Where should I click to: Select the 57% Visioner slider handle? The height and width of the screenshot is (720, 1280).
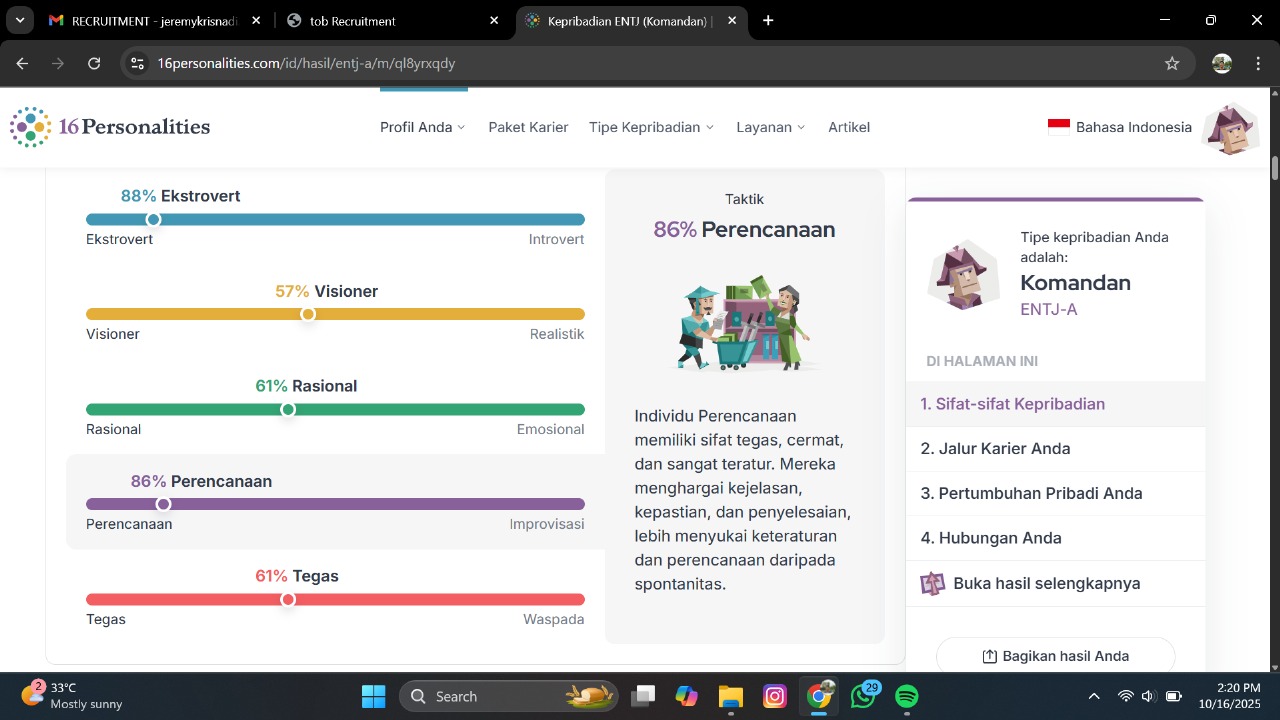tap(308, 314)
